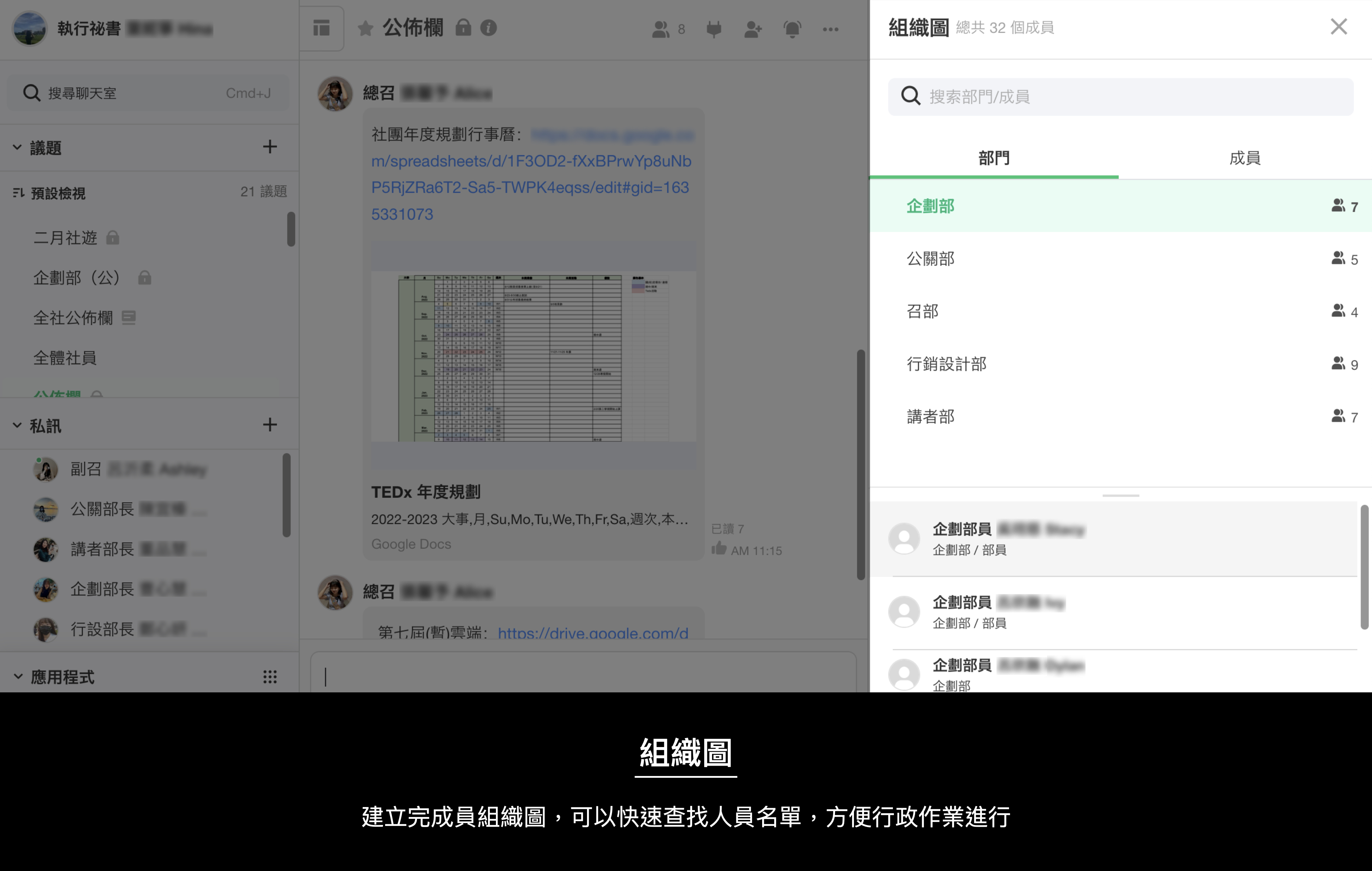Open the three-dot more options menu

[x=830, y=29]
